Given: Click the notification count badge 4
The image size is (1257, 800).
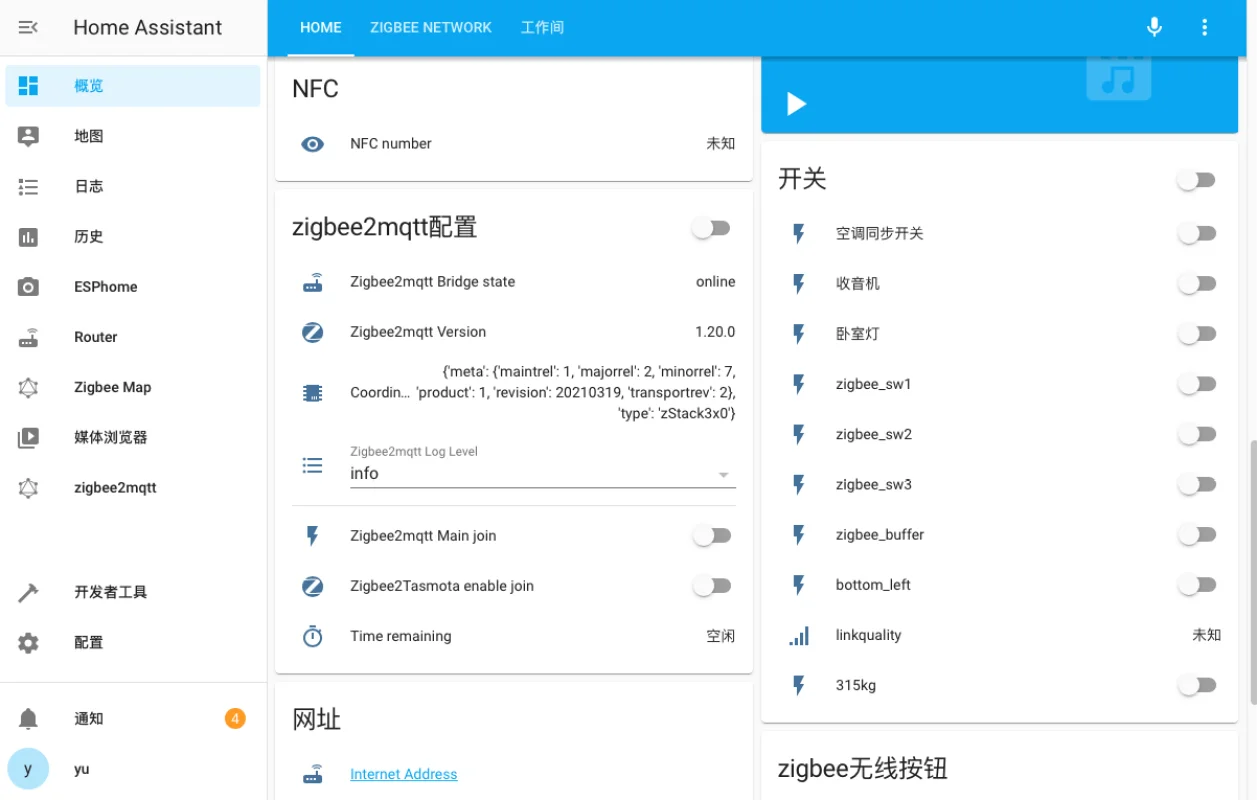Looking at the screenshot, I should pos(235,718).
